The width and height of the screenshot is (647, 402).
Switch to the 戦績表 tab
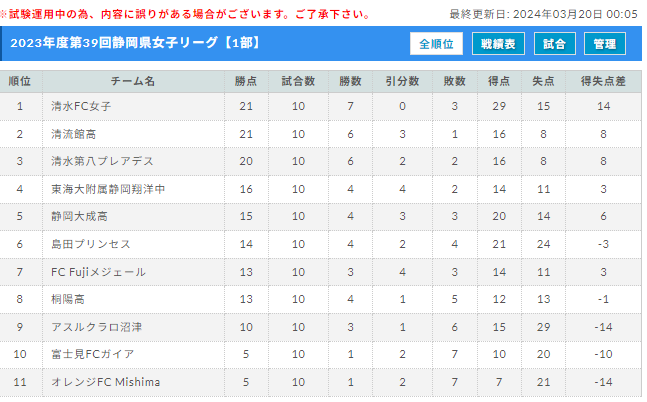[498, 44]
